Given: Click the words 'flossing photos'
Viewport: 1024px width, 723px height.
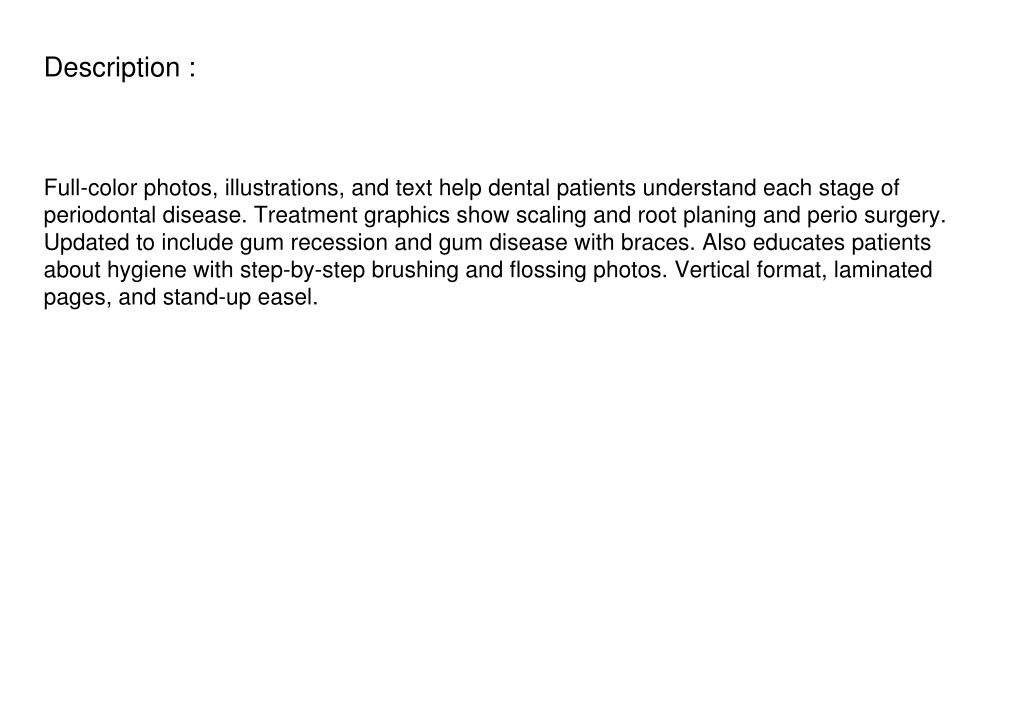Looking at the screenshot, I should point(586,270).
